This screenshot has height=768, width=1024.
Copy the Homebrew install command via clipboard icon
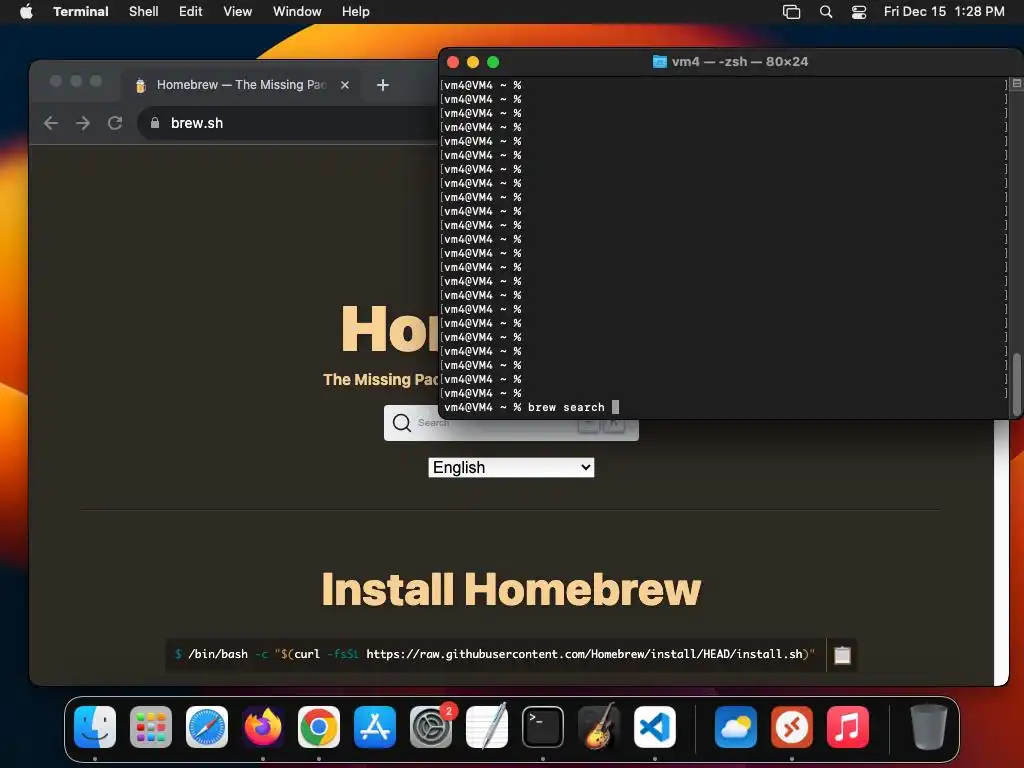coord(842,655)
